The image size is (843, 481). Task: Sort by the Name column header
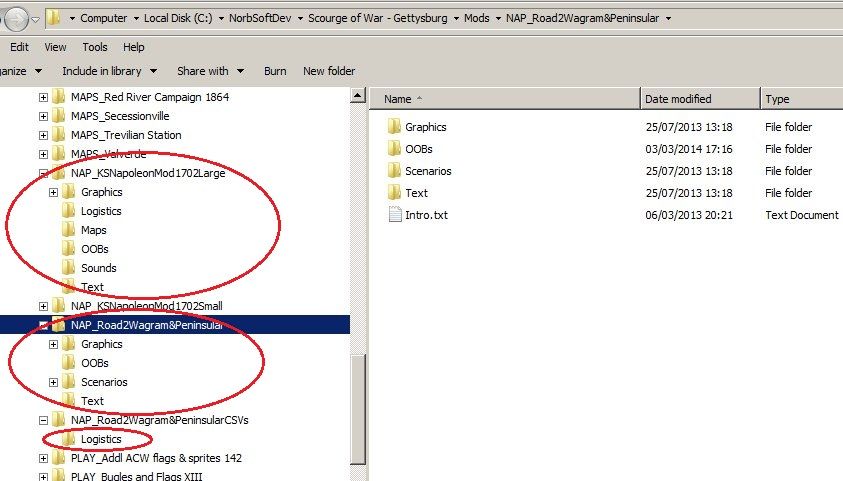pos(505,99)
